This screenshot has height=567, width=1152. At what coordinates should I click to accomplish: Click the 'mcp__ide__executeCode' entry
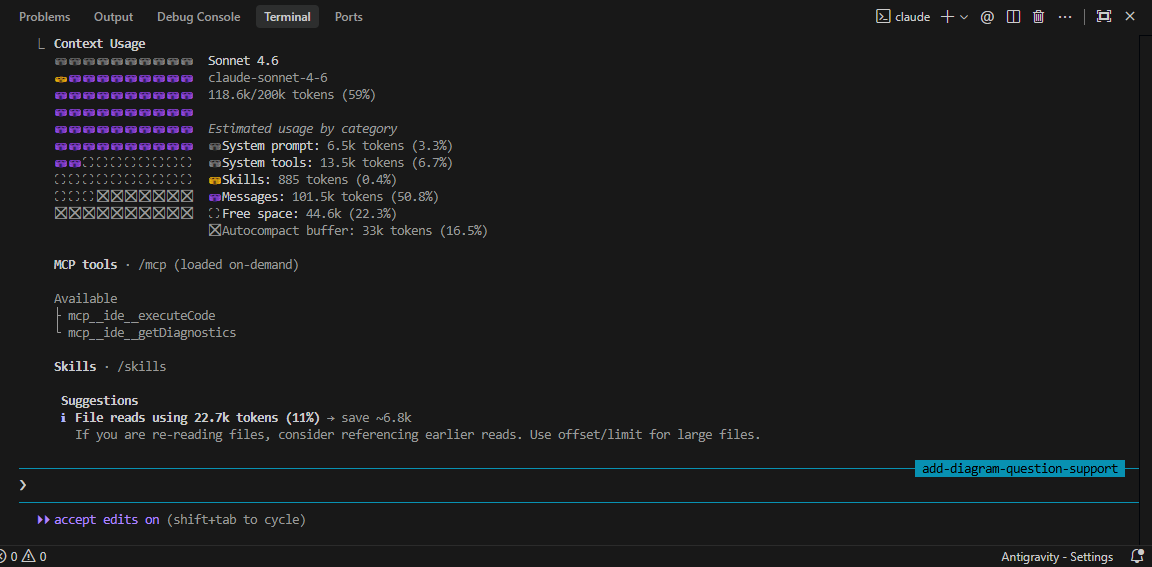(x=141, y=316)
